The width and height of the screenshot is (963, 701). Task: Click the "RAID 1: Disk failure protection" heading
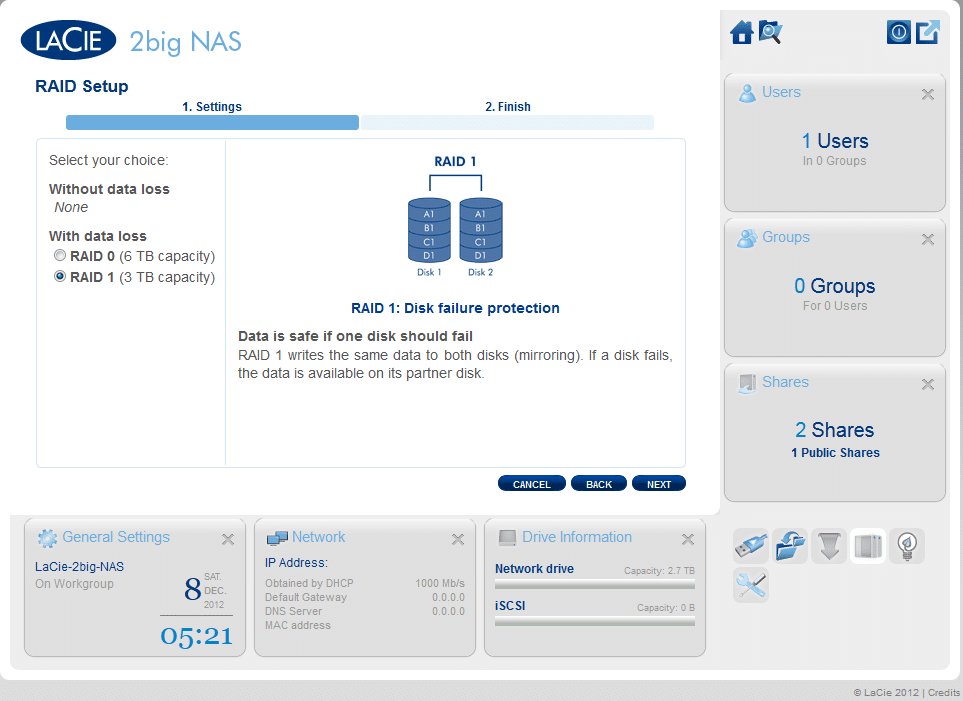point(455,308)
